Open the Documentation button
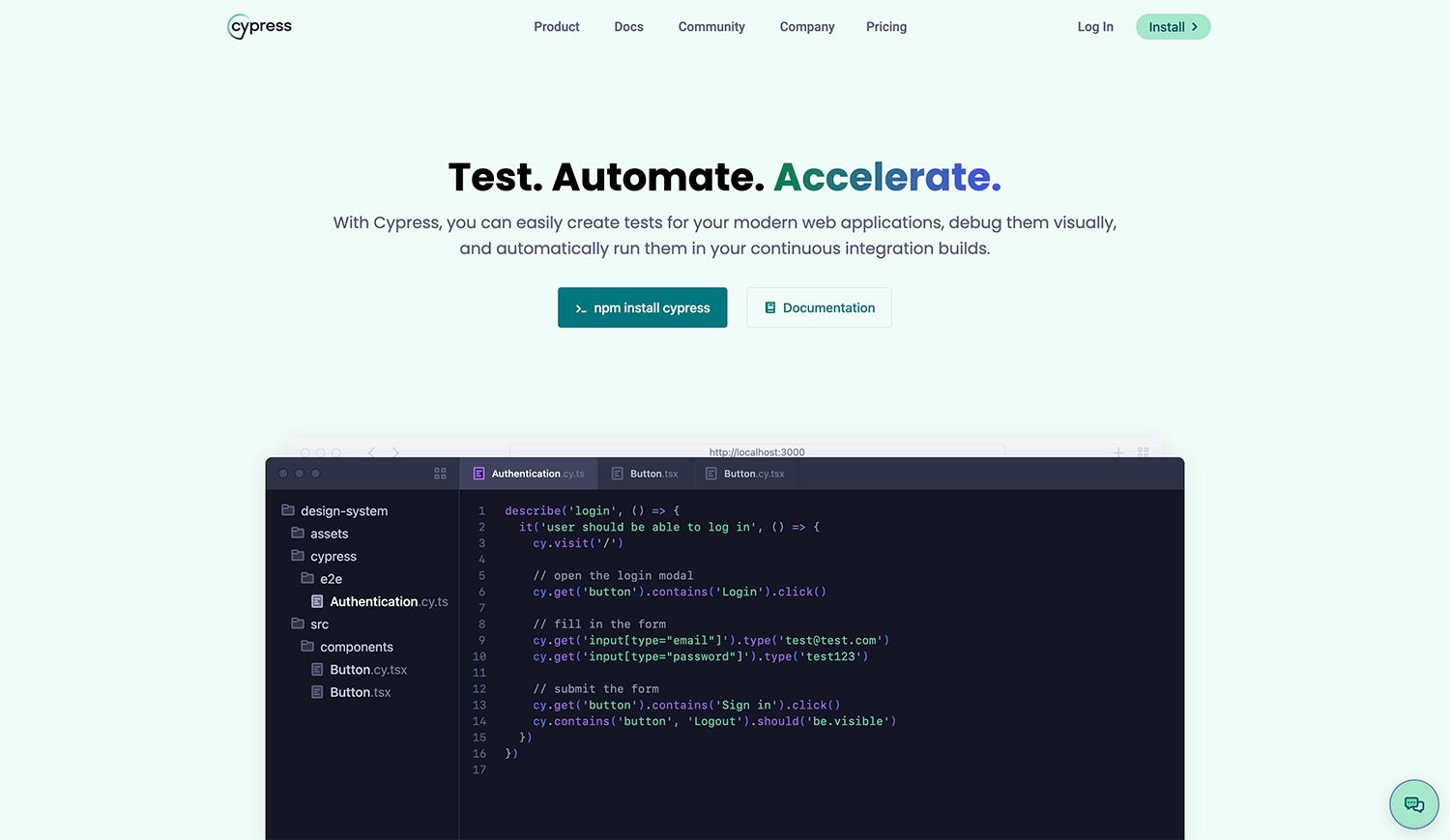Screen dimensions: 1450x840 click(819, 307)
